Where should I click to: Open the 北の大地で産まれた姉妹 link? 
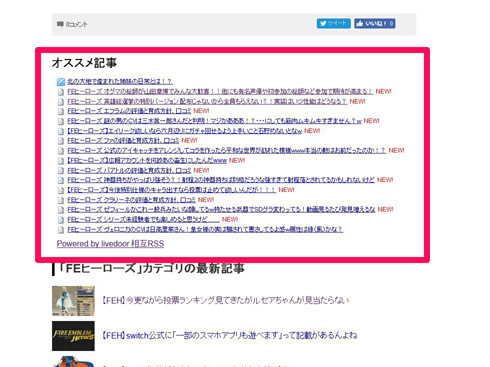(x=120, y=81)
